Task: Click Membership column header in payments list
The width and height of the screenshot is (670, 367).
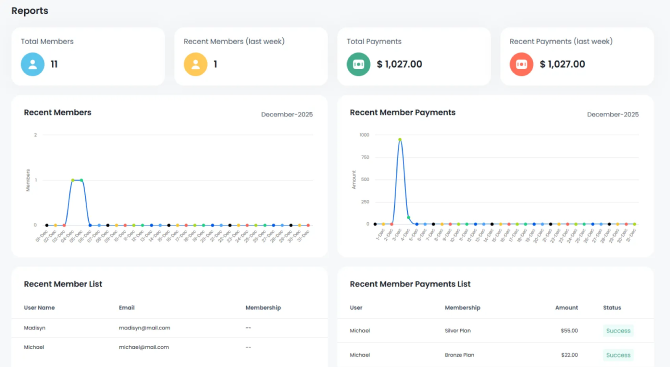Action: [462, 308]
